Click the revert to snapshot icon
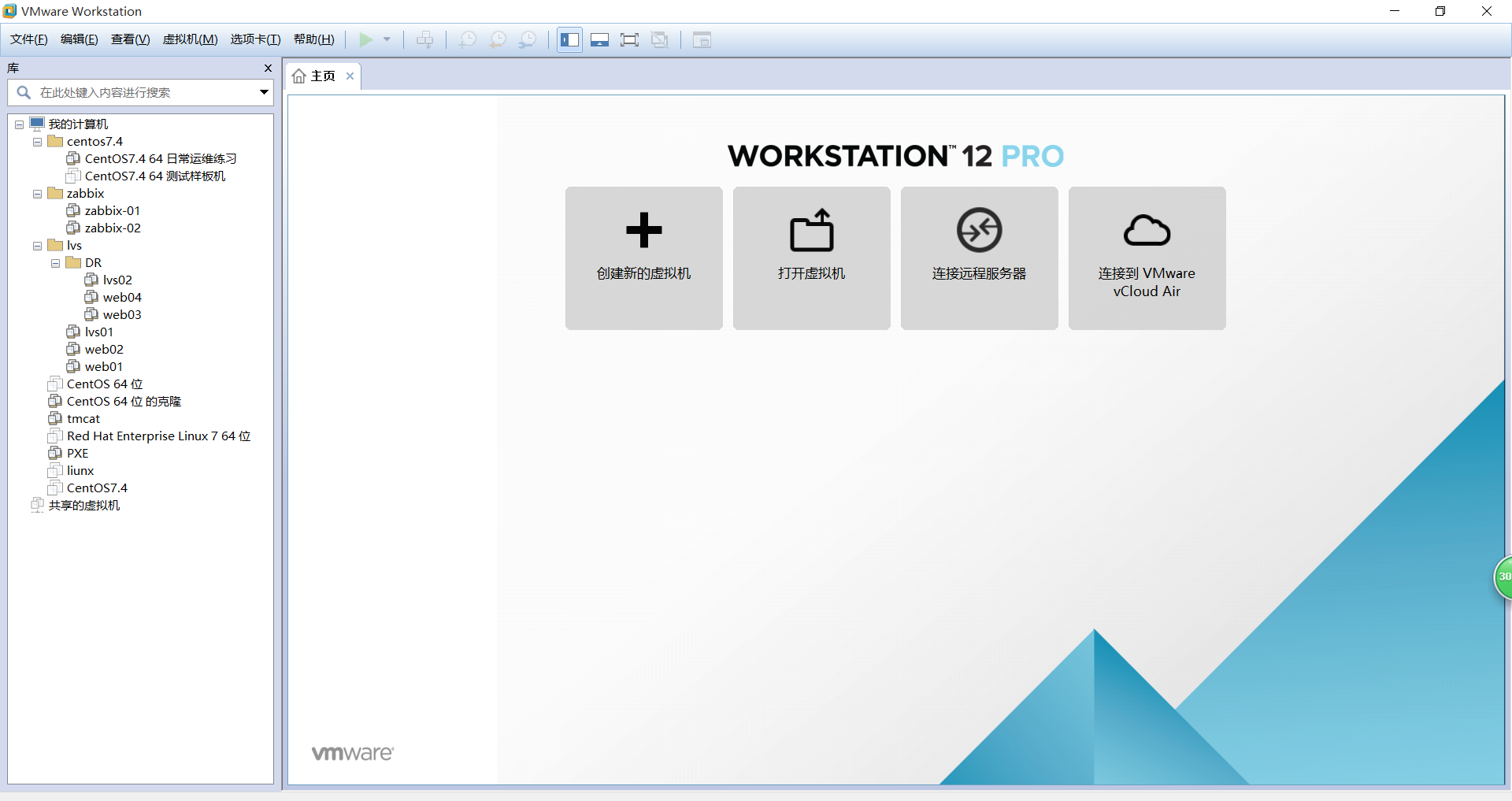 coord(498,39)
